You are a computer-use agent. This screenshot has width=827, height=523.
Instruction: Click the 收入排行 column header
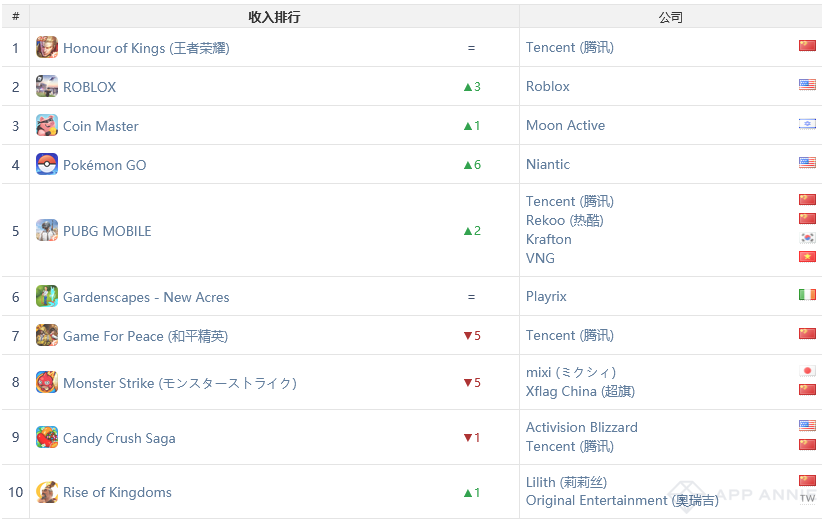tap(274, 17)
